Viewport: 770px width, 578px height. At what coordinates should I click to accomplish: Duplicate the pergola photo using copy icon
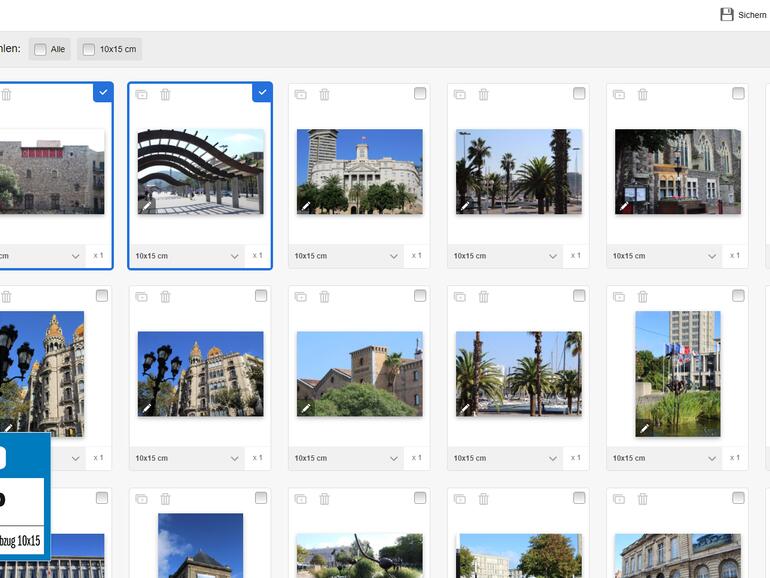[x=142, y=95]
